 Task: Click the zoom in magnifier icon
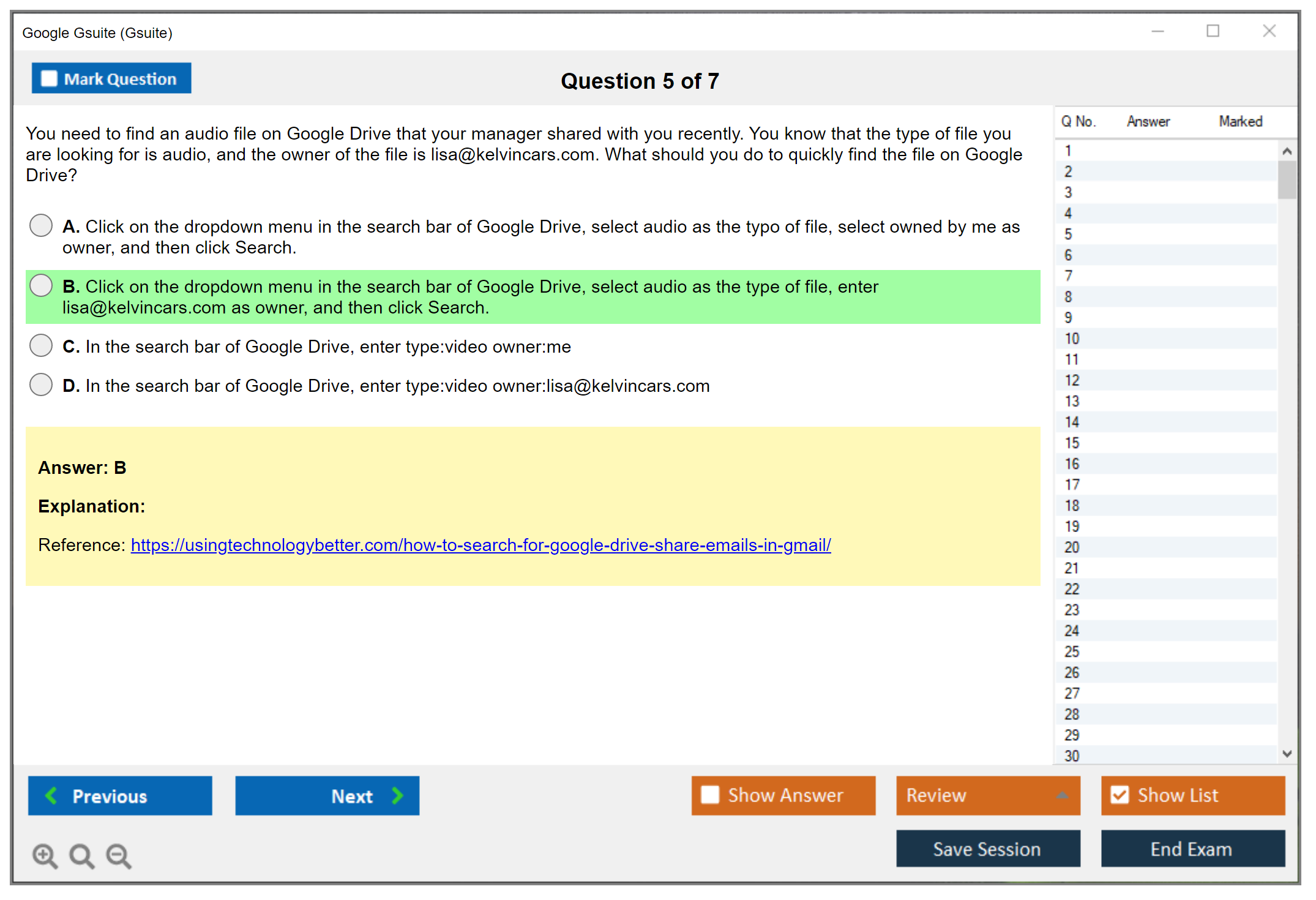[x=45, y=855]
